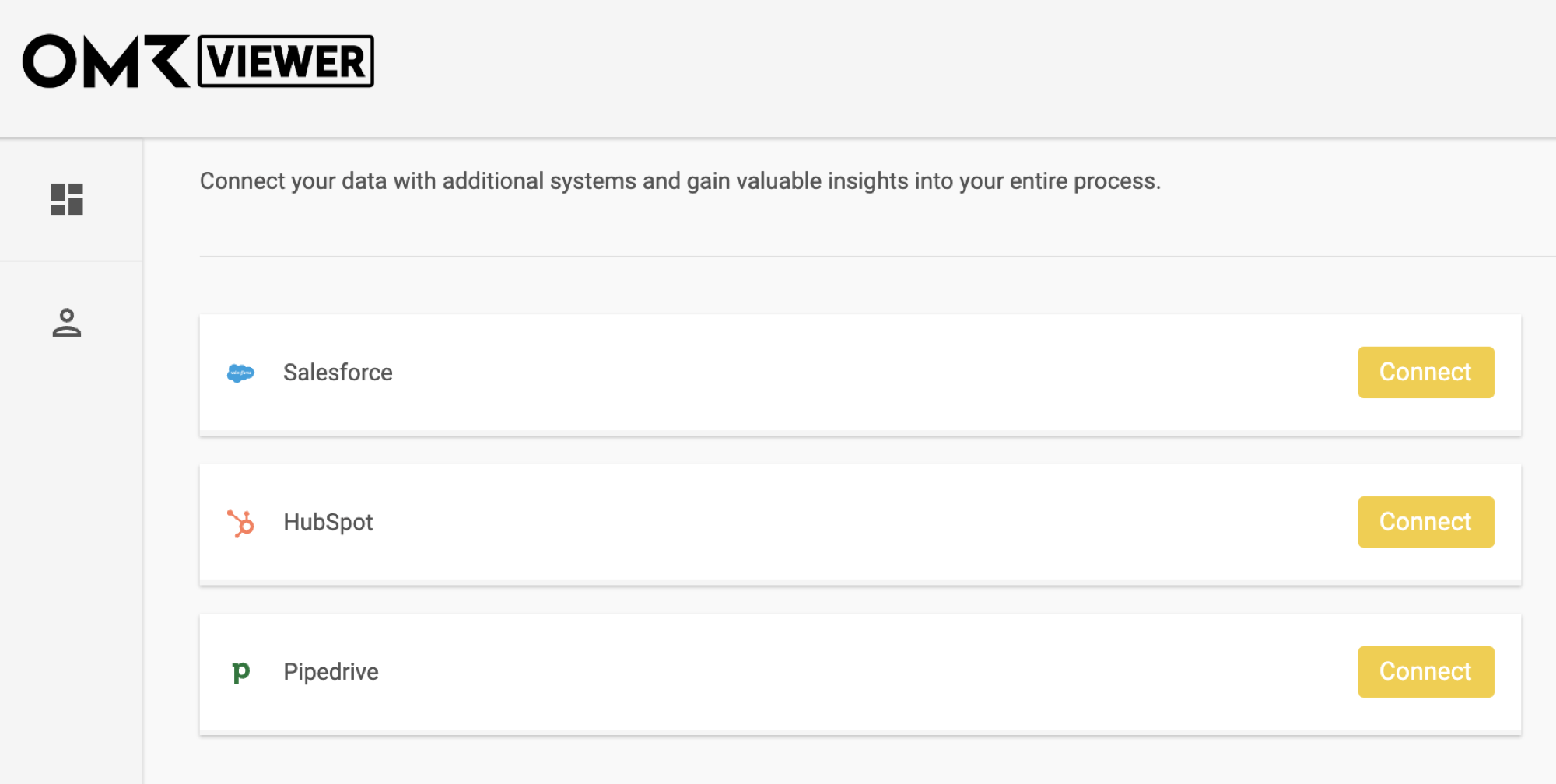Click the boxed VIEWER logo badge
The height and width of the screenshot is (784, 1556).
[x=286, y=61]
